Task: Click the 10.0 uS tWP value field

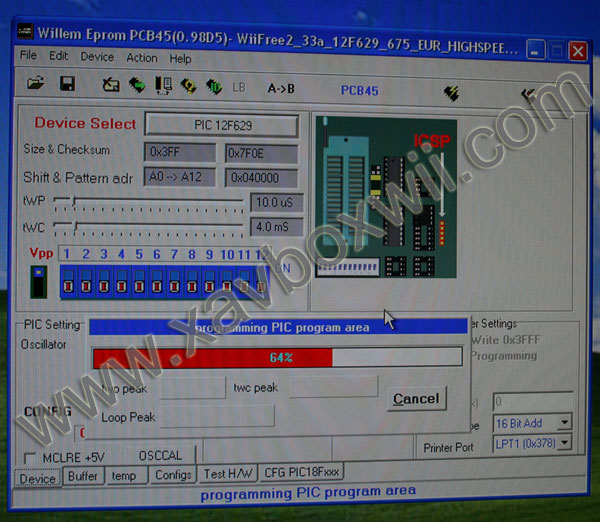Action: click(276, 202)
